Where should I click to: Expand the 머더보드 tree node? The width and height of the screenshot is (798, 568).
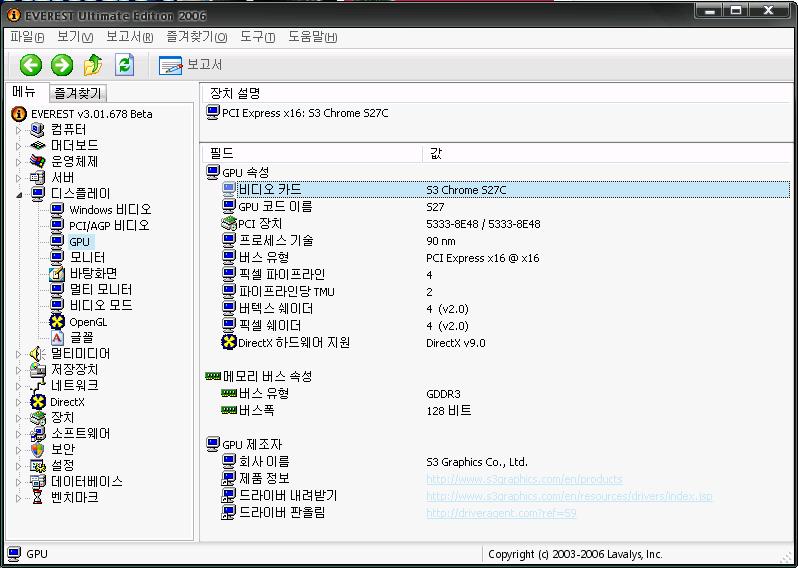point(18,146)
